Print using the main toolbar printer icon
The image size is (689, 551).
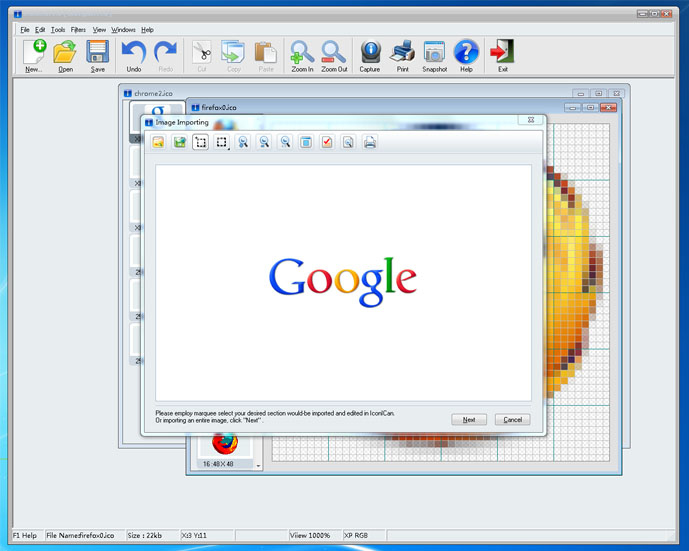(x=402, y=55)
